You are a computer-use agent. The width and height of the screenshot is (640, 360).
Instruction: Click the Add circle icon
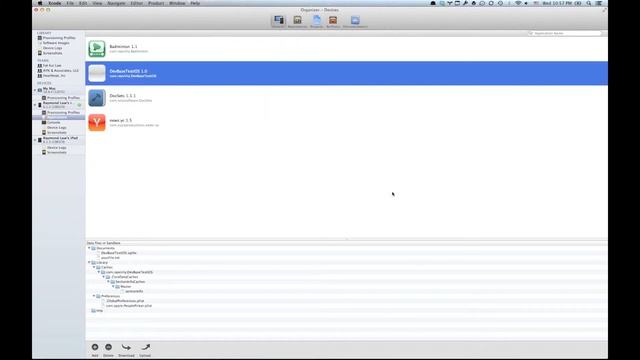pos(95,347)
